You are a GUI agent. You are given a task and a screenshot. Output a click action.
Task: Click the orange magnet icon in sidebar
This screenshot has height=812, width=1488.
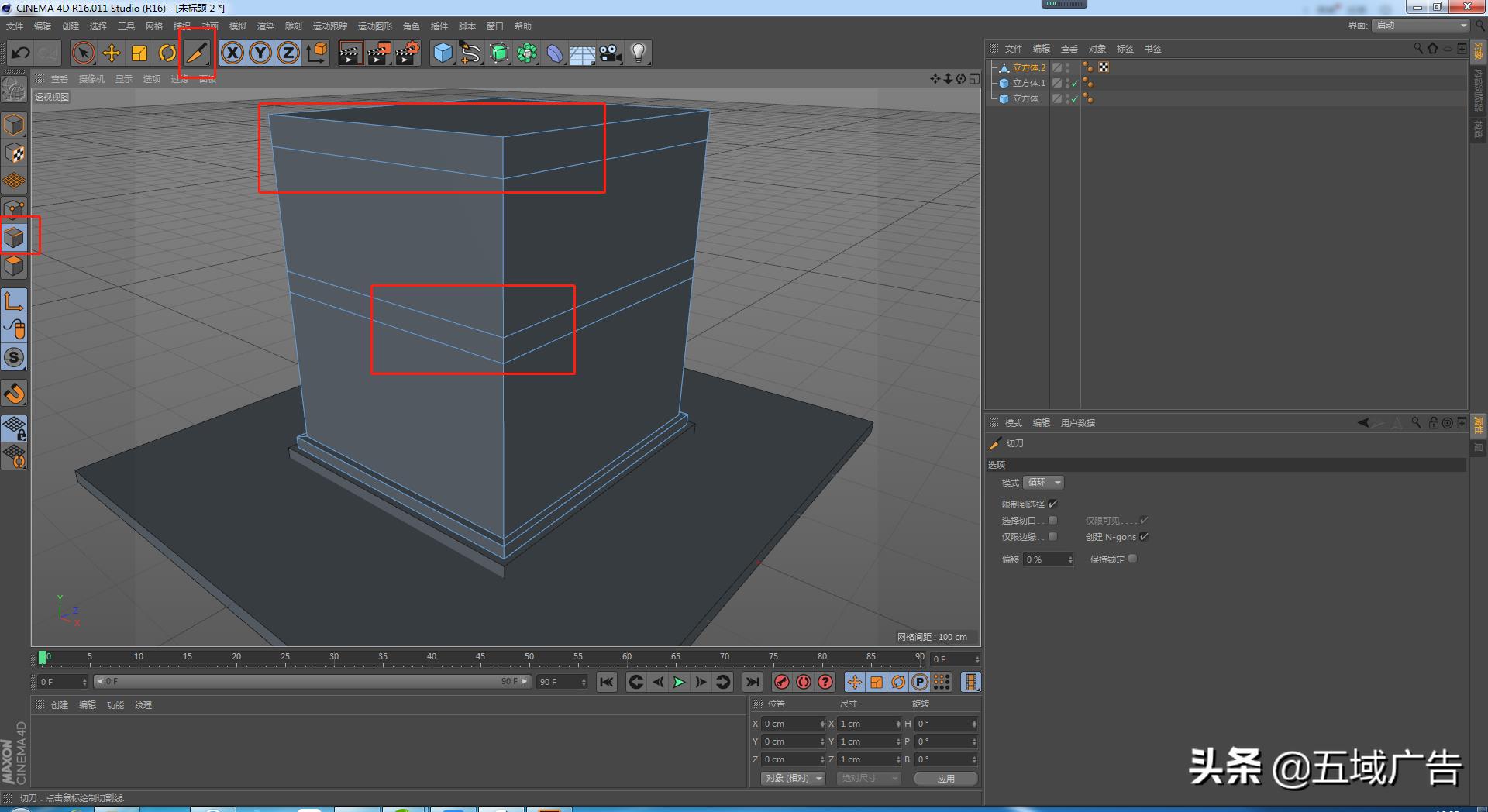(14, 394)
